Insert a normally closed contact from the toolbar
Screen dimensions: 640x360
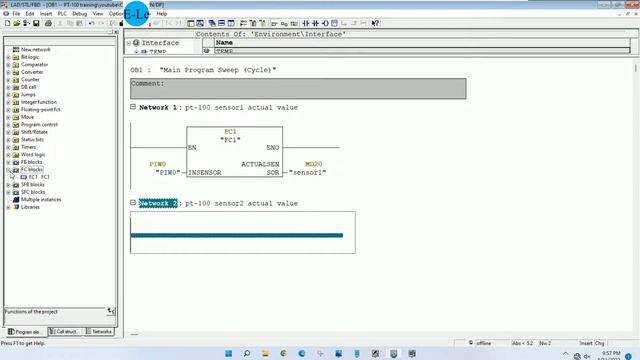tap(315, 23)
